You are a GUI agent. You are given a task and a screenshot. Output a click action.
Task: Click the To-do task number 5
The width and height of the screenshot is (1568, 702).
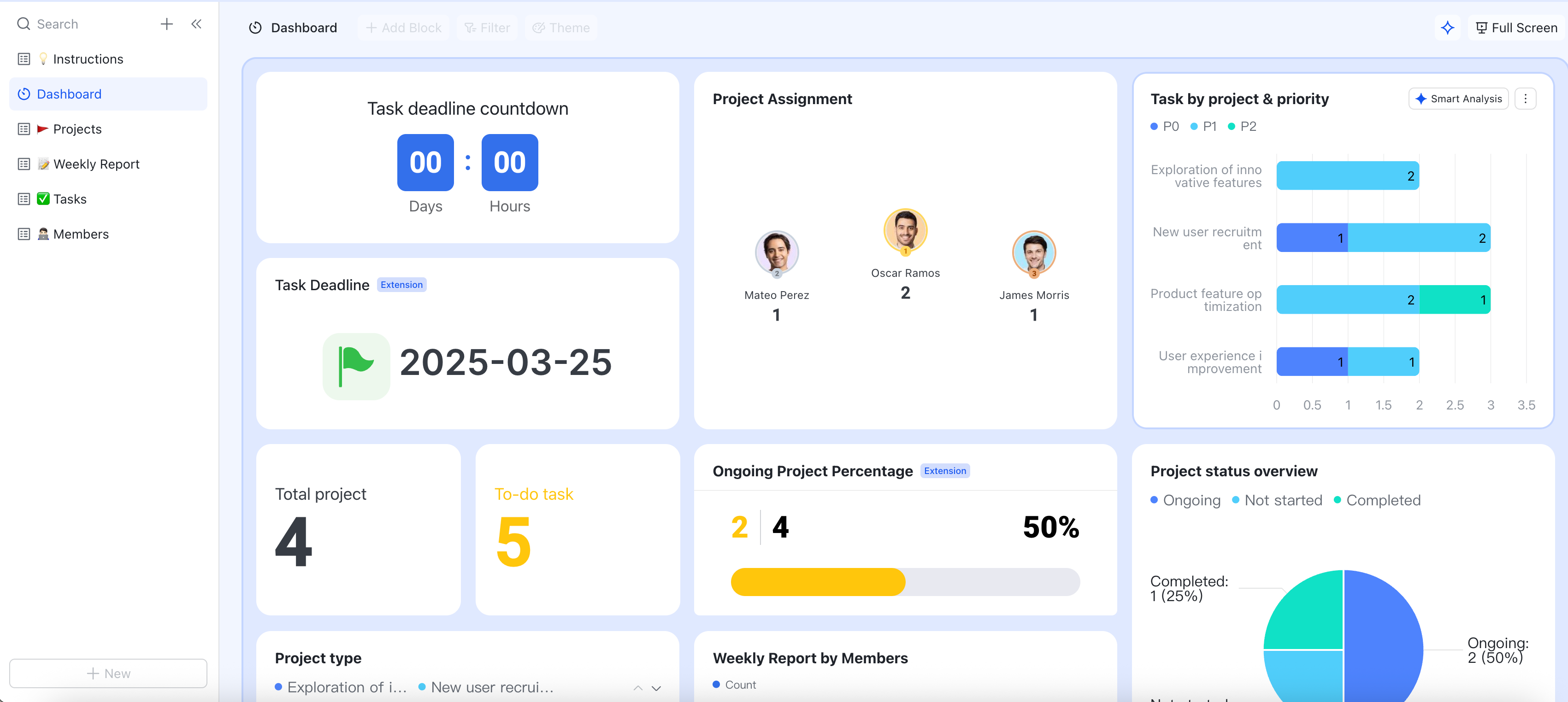point(514,541)
